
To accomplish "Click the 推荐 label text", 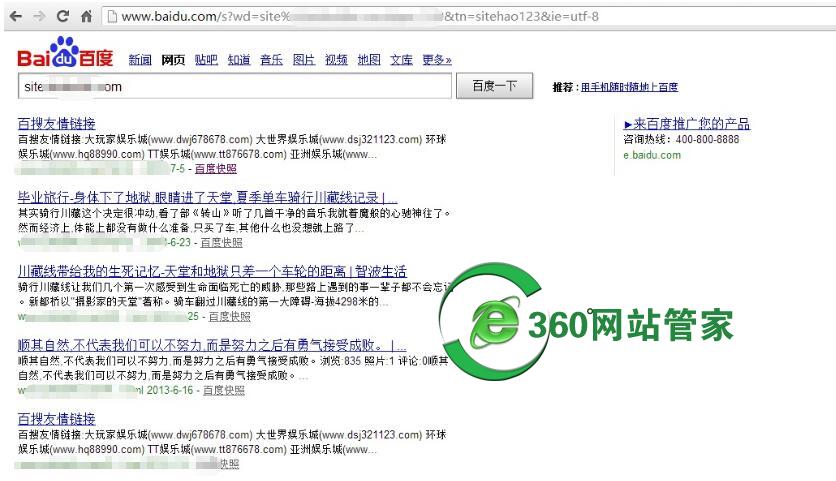I will 565,87.
